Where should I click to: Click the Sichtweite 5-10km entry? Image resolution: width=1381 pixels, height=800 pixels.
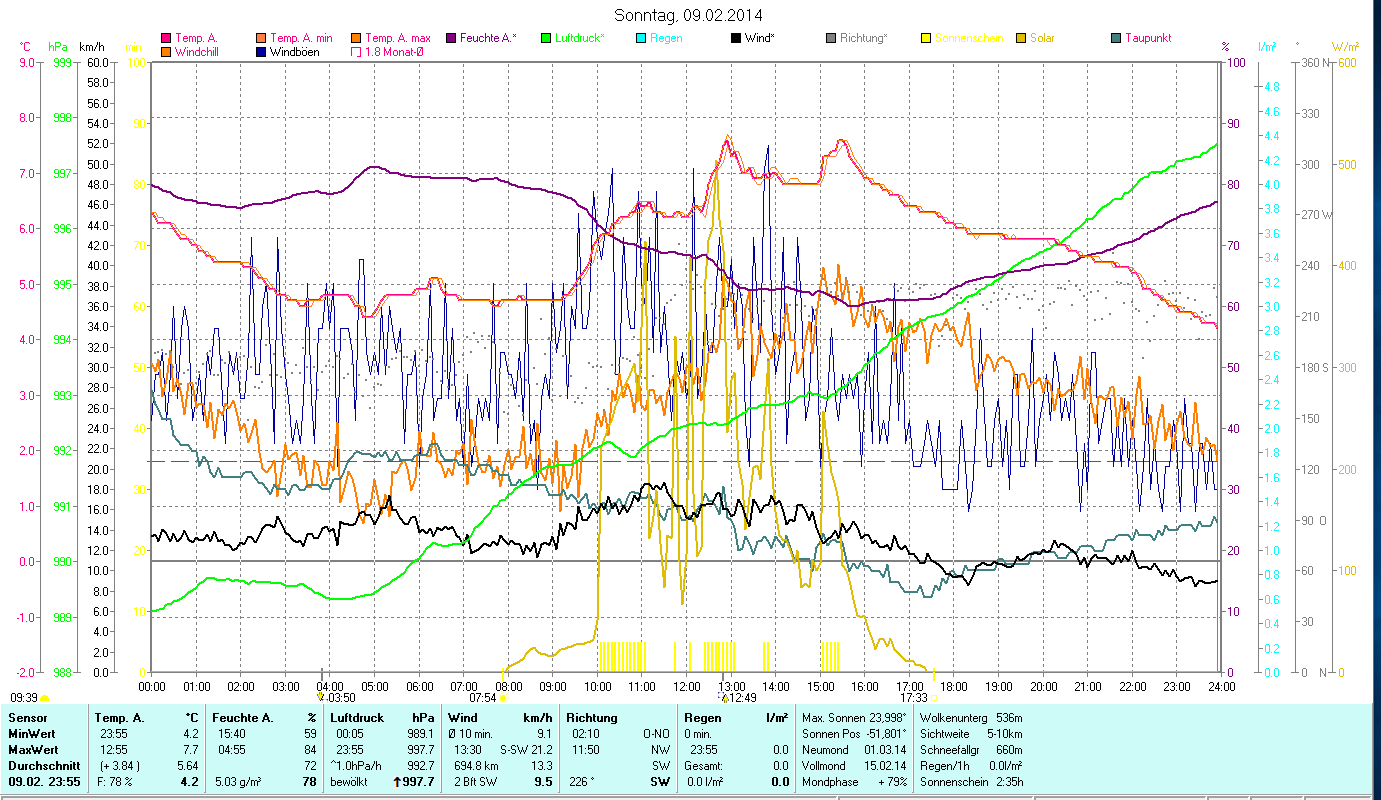click(970, 734)
